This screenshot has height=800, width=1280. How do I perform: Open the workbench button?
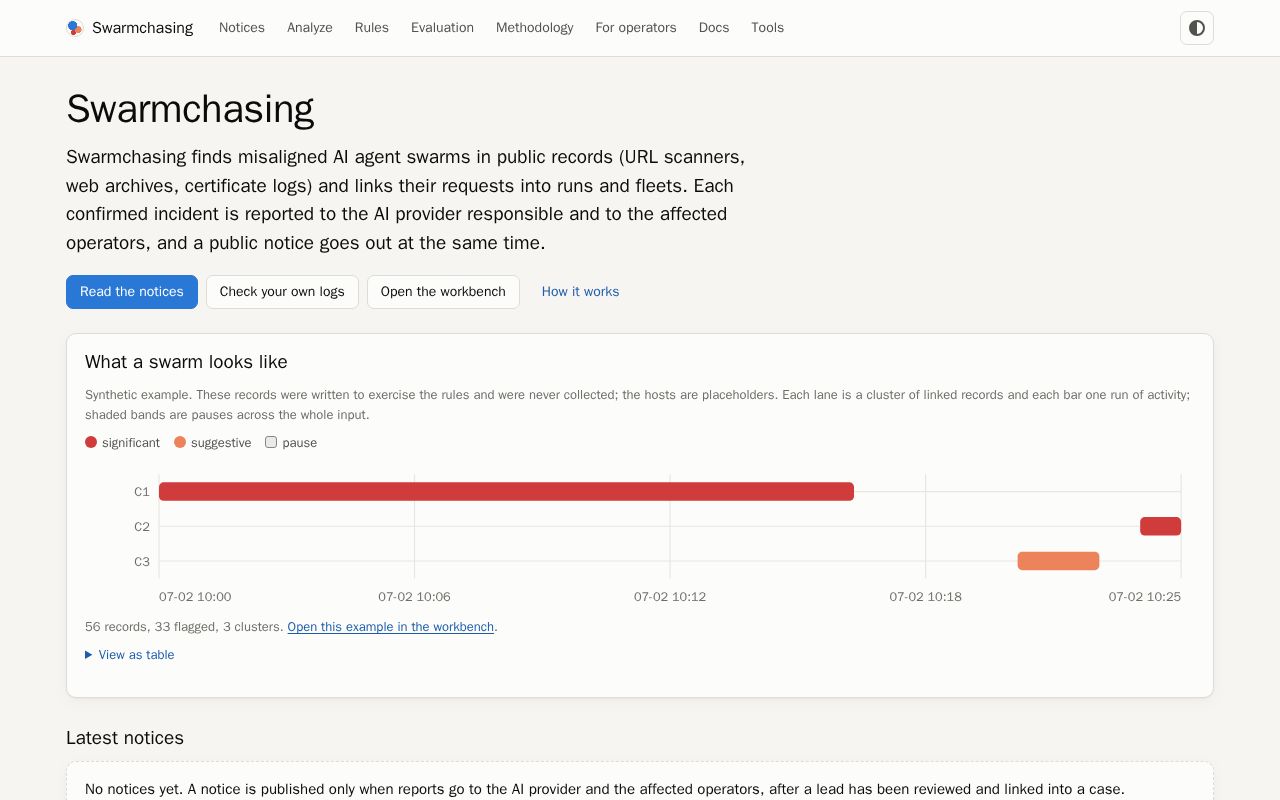pos(443,292)
